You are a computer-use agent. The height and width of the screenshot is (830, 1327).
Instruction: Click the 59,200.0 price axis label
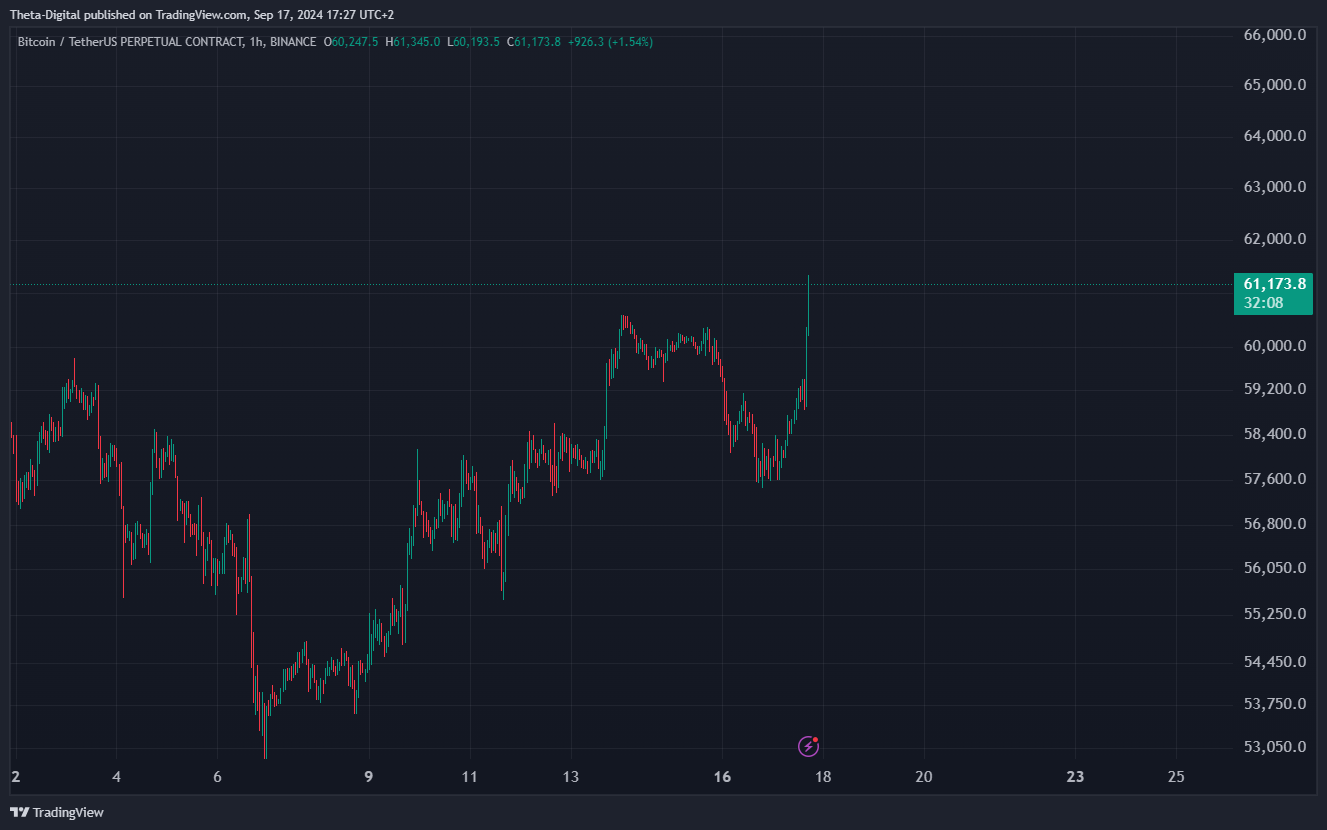tap(1274, 388)
